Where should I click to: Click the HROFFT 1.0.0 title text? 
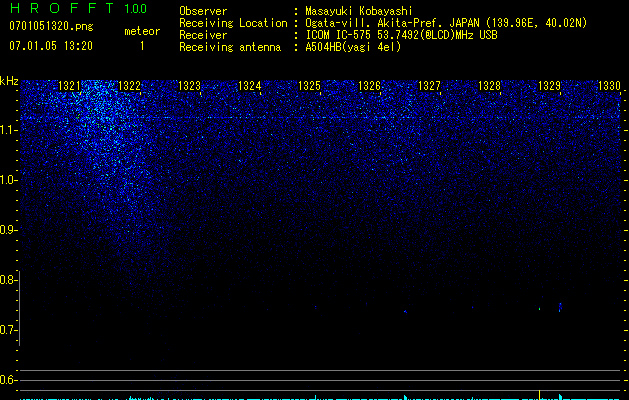pyautogui.click(x=78, y=8)
